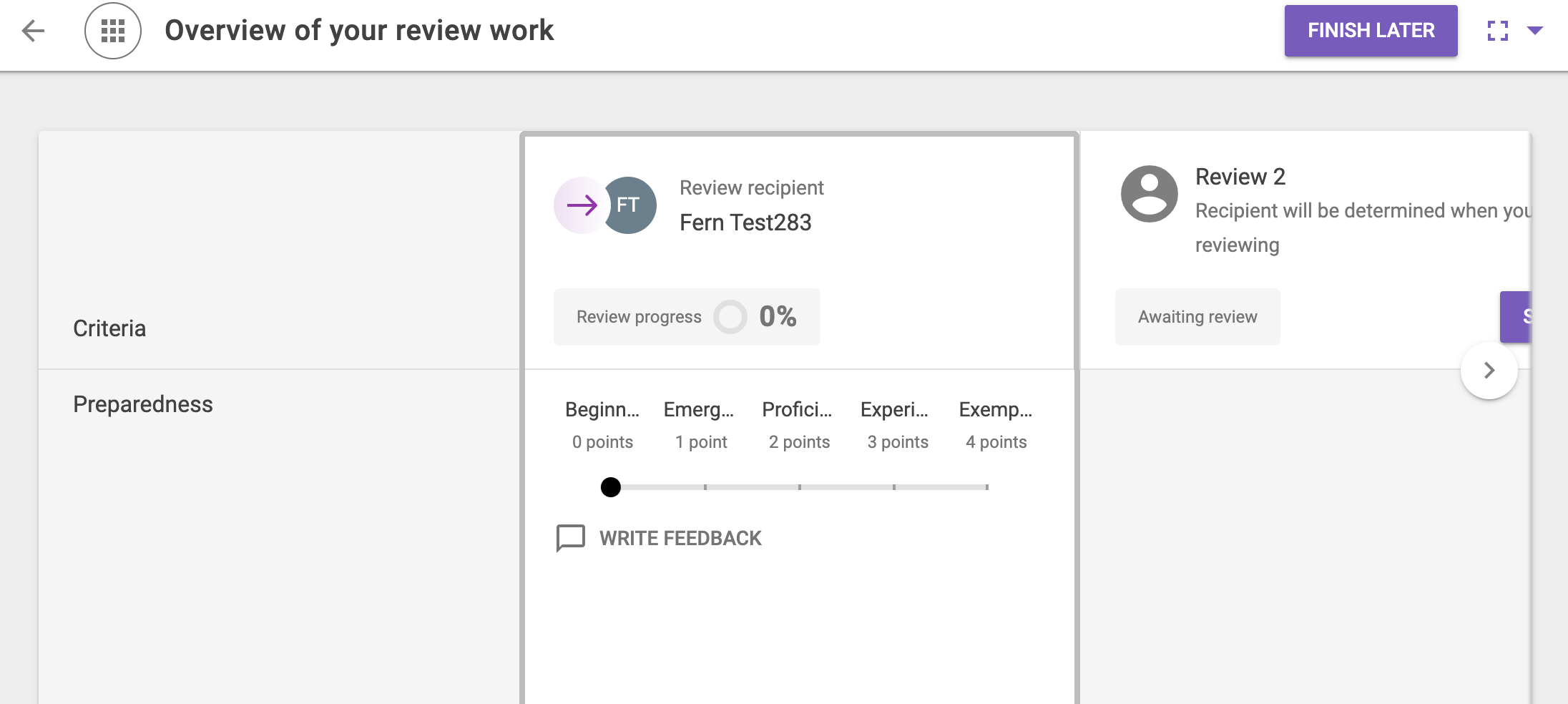Screen dimensions: 1568x704
Task: Expand the purple dropdown arrow in header
Action: [1534, 30]
